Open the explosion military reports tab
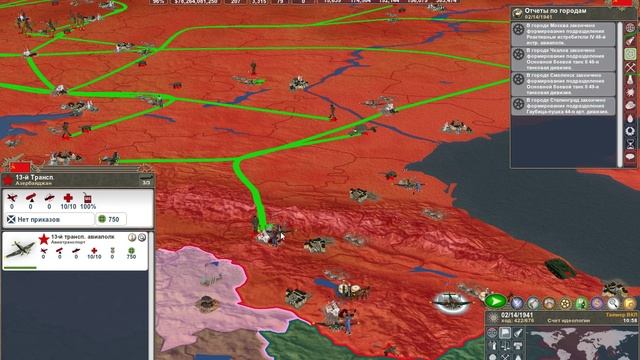 pyautogui.click(x=631, y=93)
